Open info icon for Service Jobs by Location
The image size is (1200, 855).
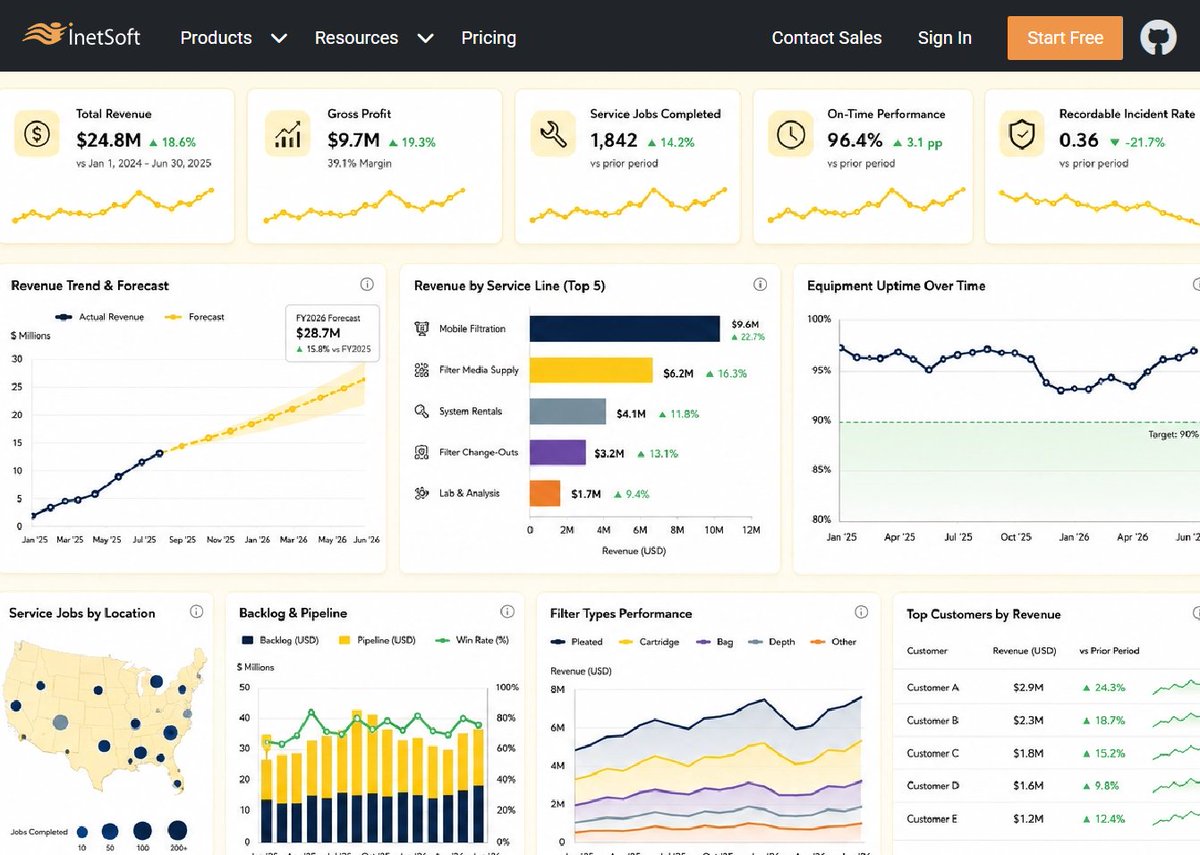[x=196, y=612]
